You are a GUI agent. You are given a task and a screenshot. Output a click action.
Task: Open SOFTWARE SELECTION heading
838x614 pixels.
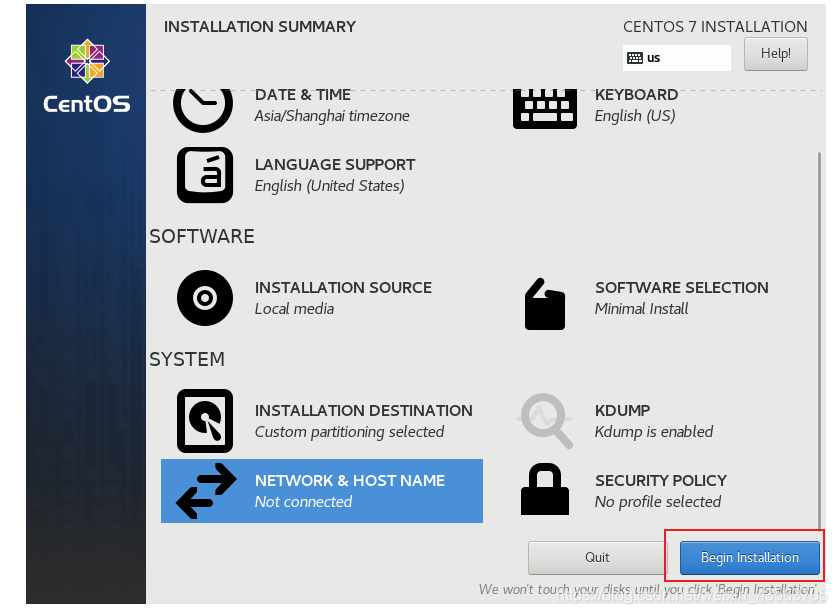point(681,287)
